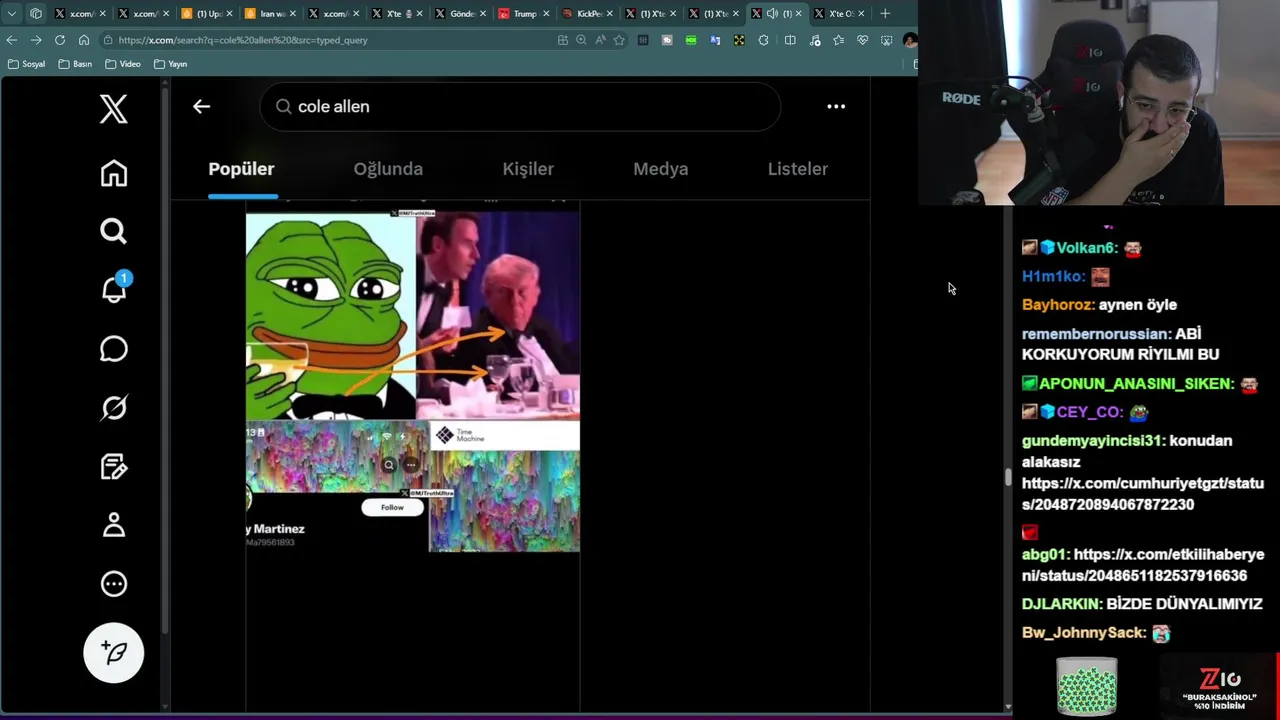1280x720 pixels.
Task: Click chat username gundemyayincisi31
Action: coord(1093,441)
